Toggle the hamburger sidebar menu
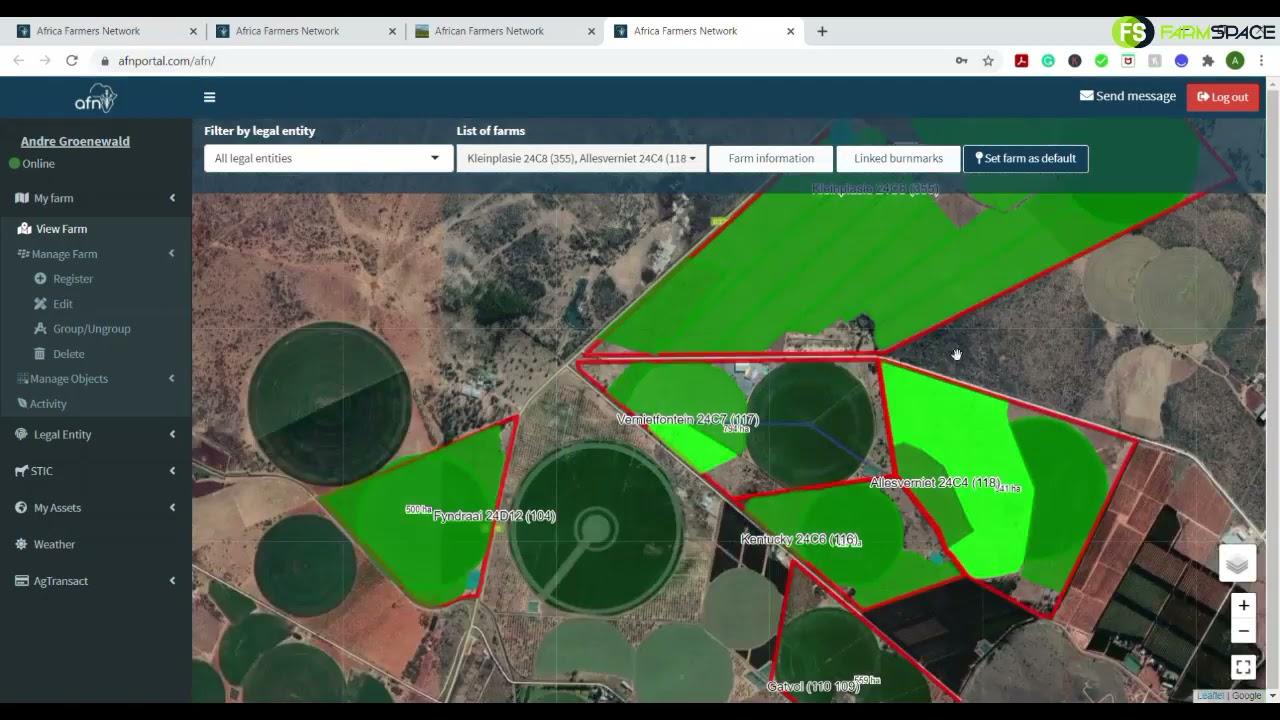The image size is (1280, 720). [209, 97]
